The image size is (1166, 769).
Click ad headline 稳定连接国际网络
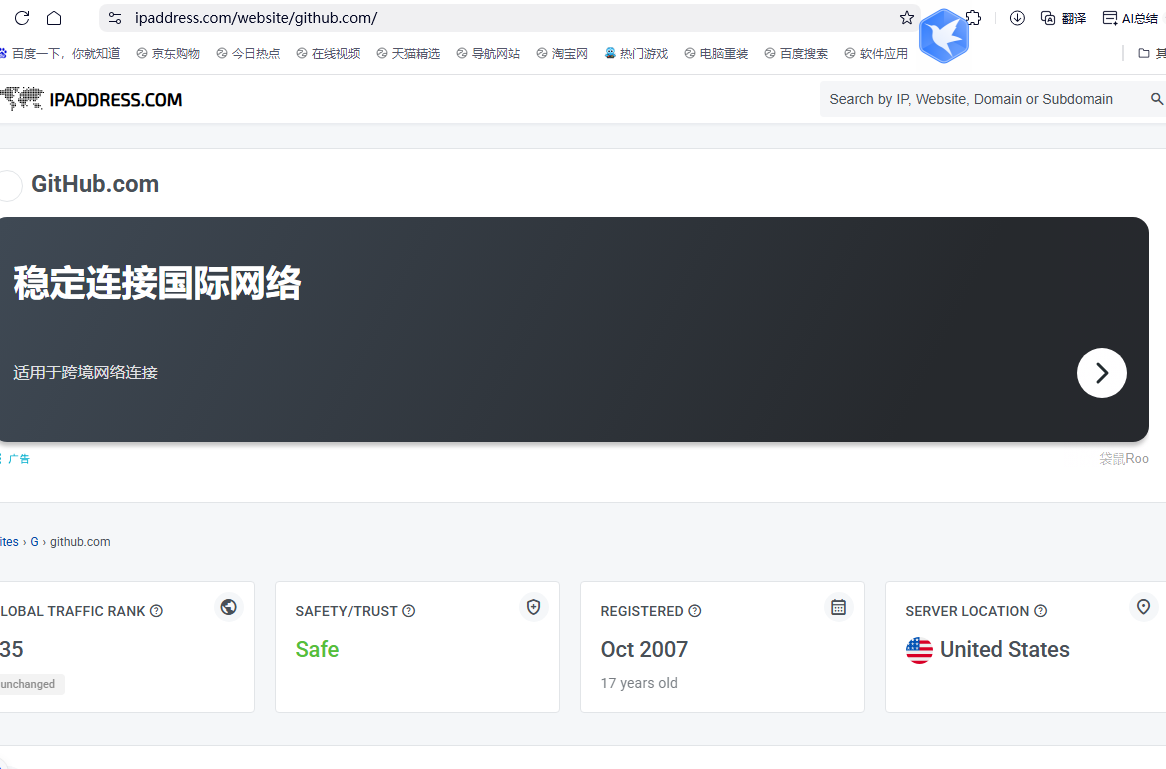pos(157,283)
